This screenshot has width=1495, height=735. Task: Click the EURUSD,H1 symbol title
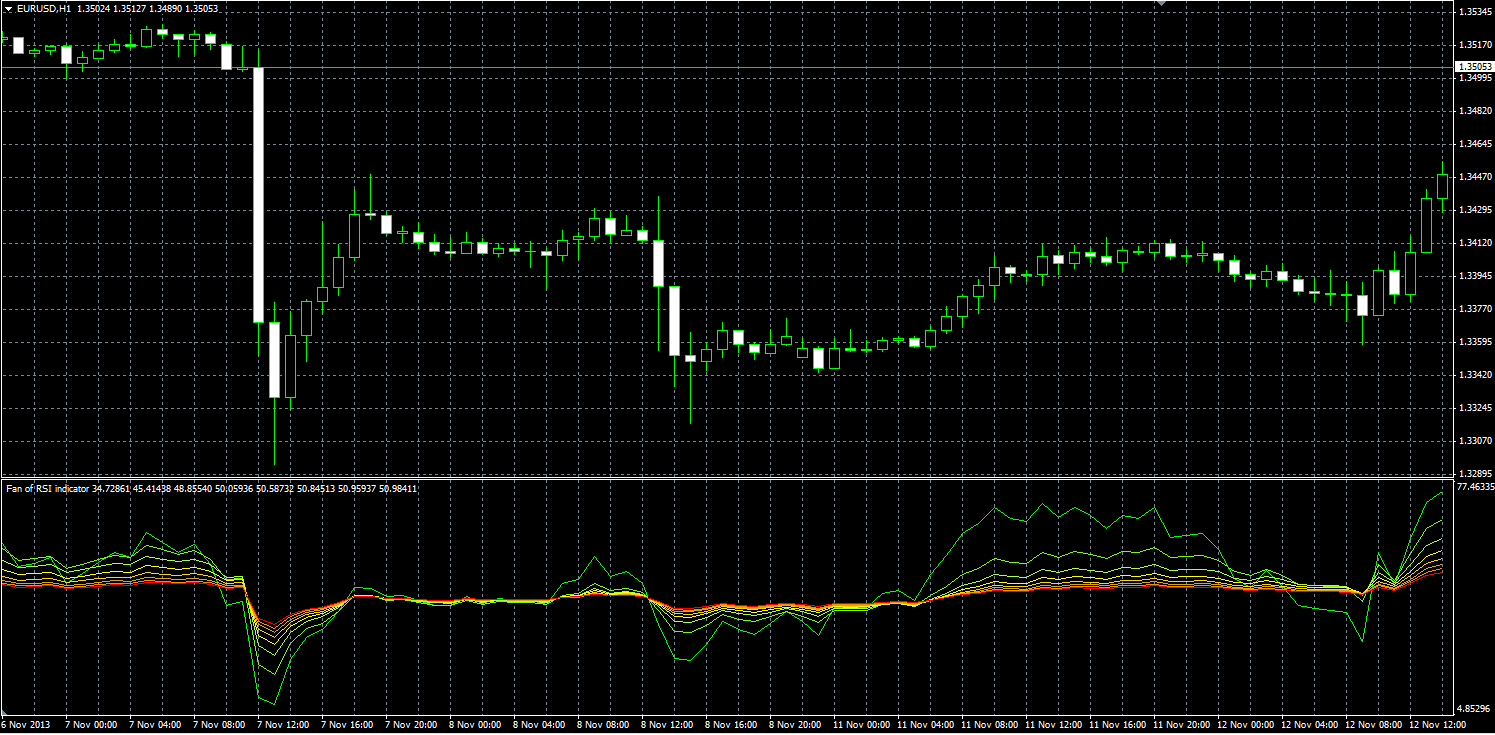44,8
